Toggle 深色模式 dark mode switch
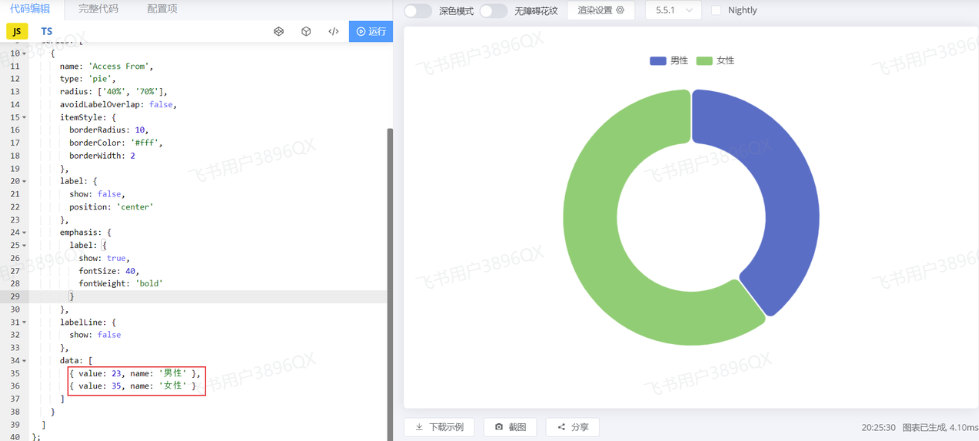 coord(418,11)
